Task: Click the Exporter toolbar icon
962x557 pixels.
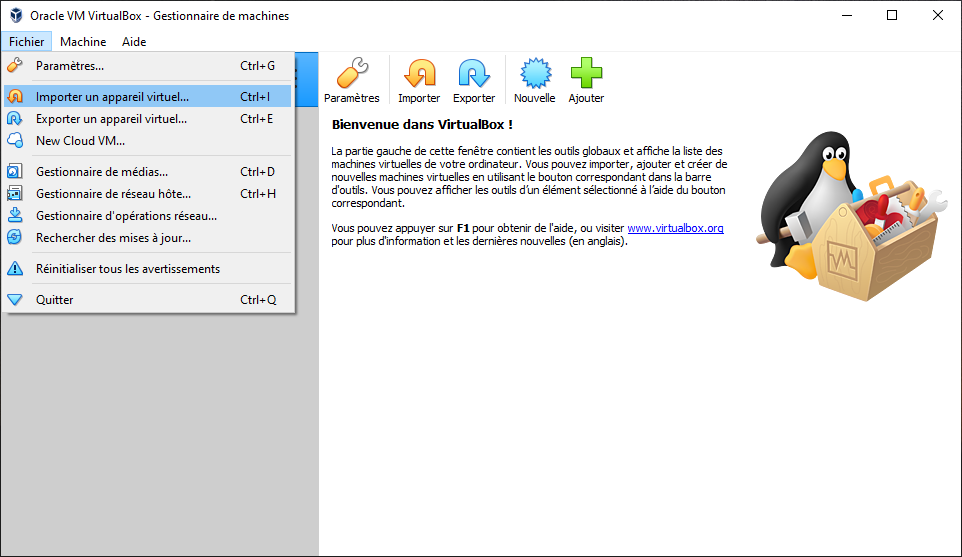Action: coord(474,73)
